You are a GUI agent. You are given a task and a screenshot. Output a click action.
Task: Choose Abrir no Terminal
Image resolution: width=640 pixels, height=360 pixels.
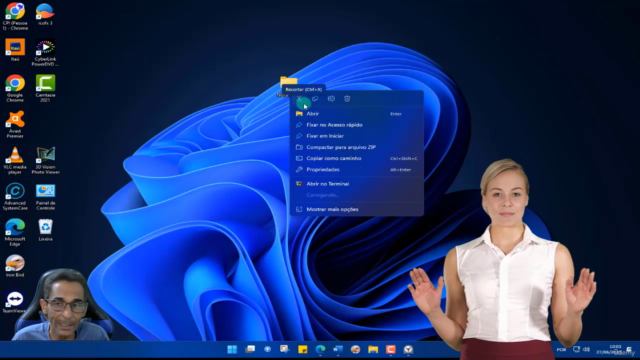coord(357,184)
